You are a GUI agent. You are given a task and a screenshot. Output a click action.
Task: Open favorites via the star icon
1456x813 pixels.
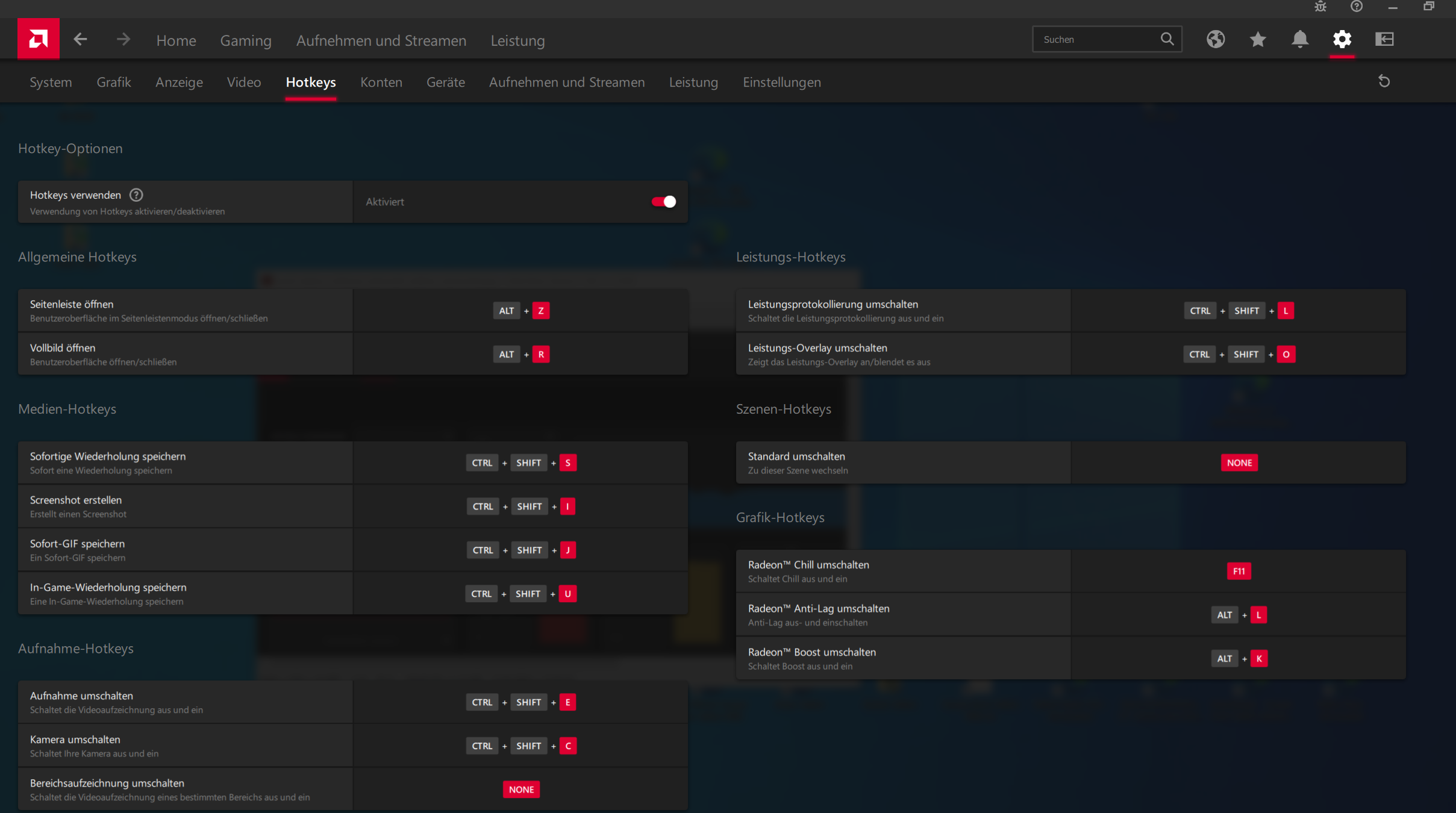tap(1258, 39)
